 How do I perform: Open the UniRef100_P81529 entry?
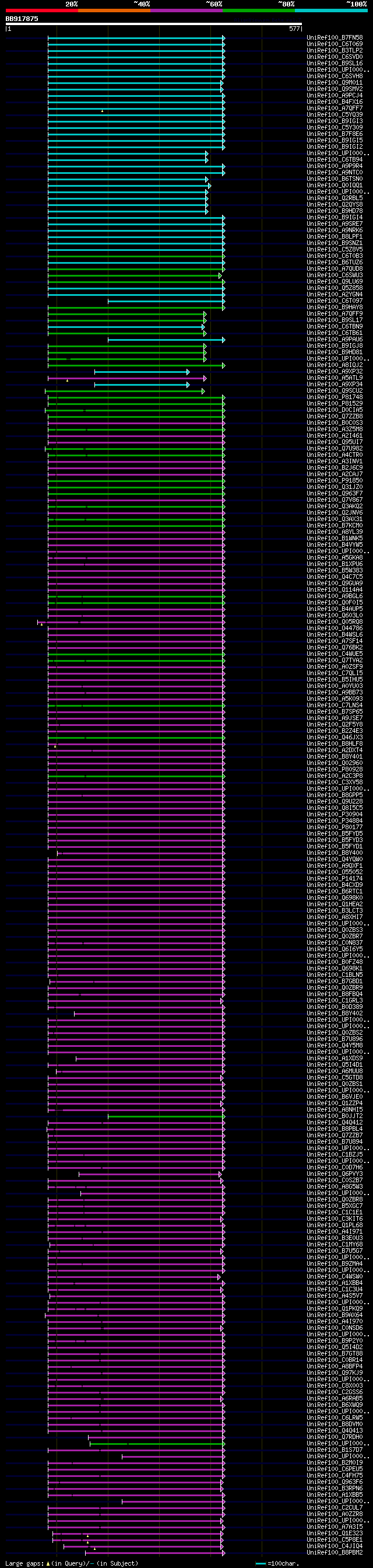pyautogui.click(x=335, y=404)
